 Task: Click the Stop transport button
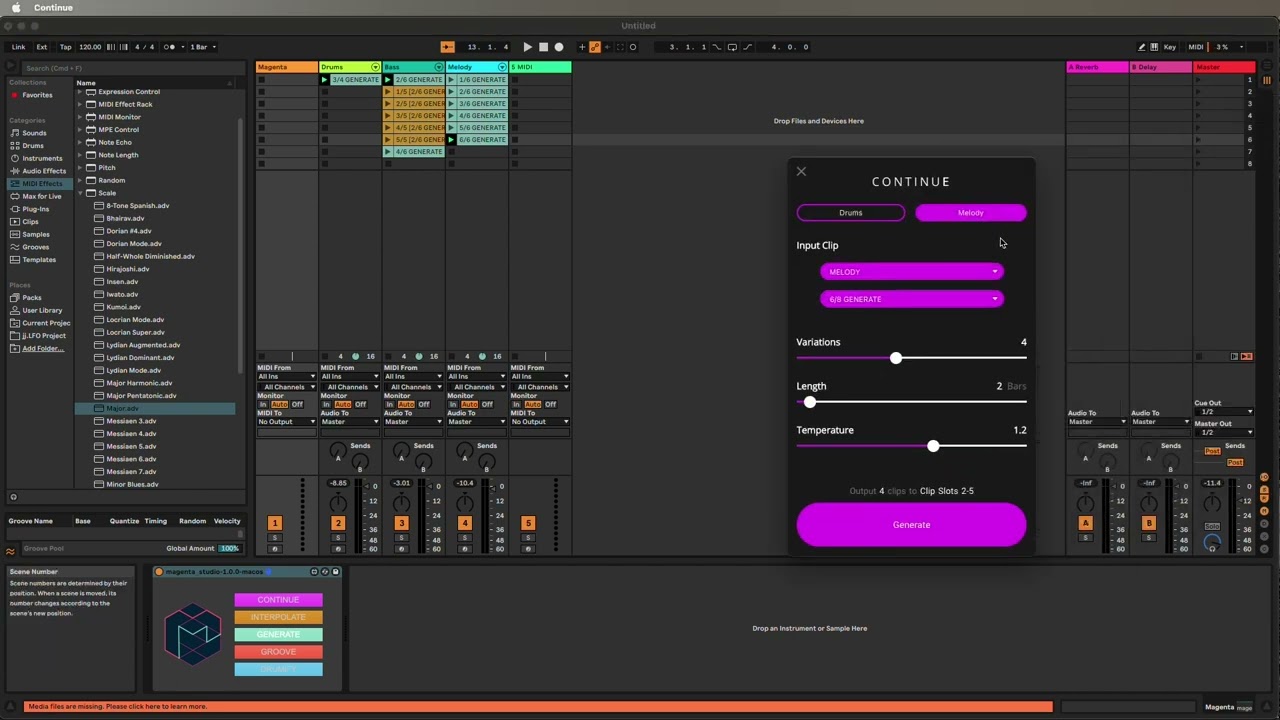543,47
